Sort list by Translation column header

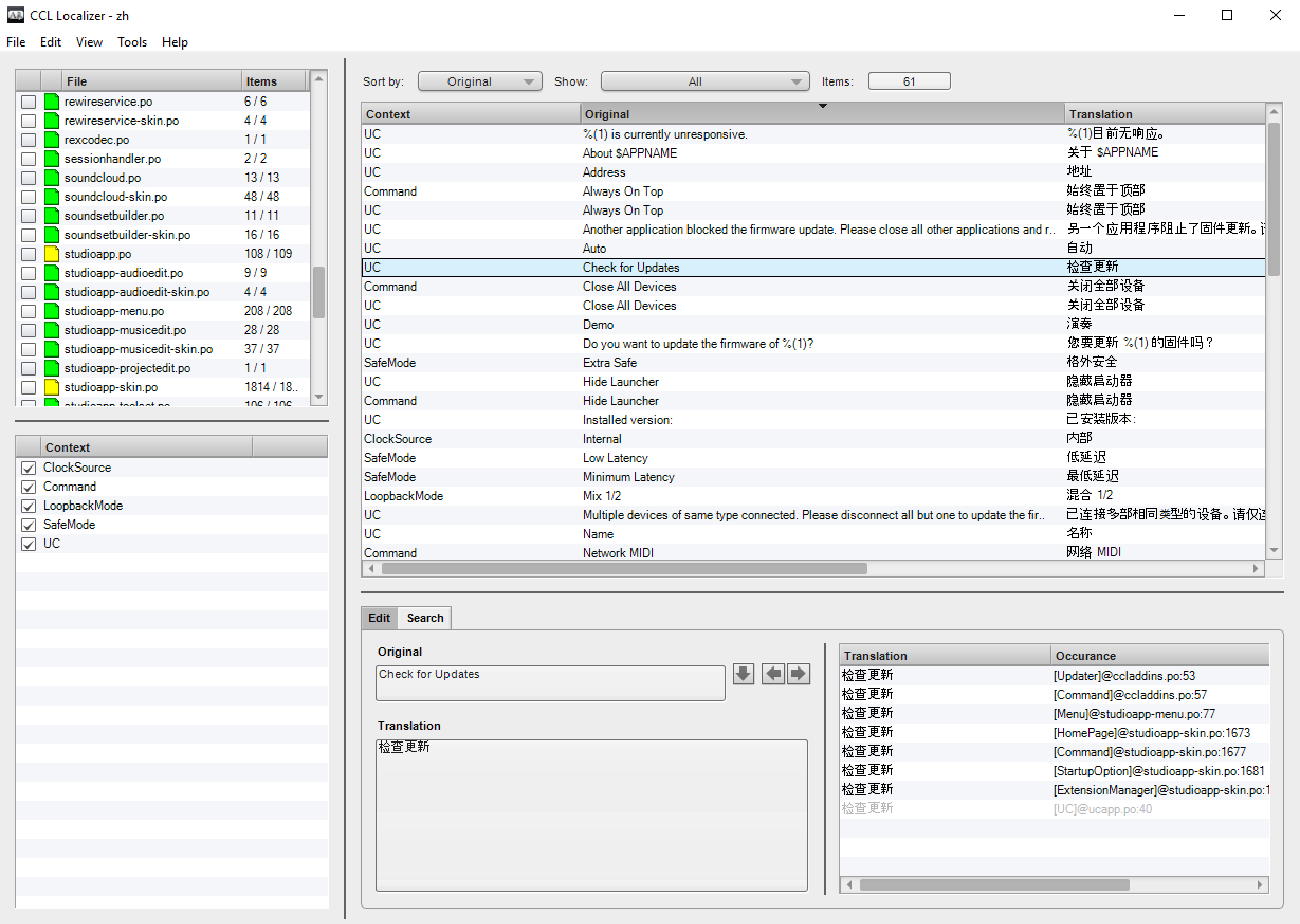coord(1163,114)
